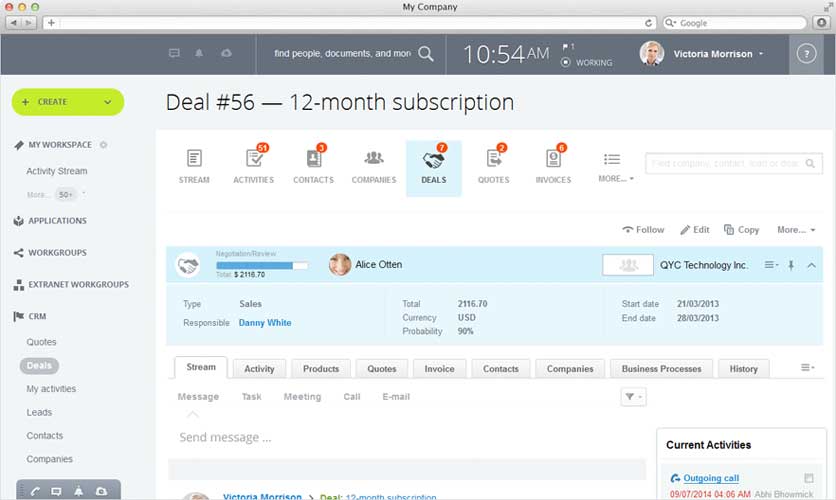Open the Quotes icon in CRM toolbar
The height and width of the screenshot is (500, 836).
tap(493, 160)
